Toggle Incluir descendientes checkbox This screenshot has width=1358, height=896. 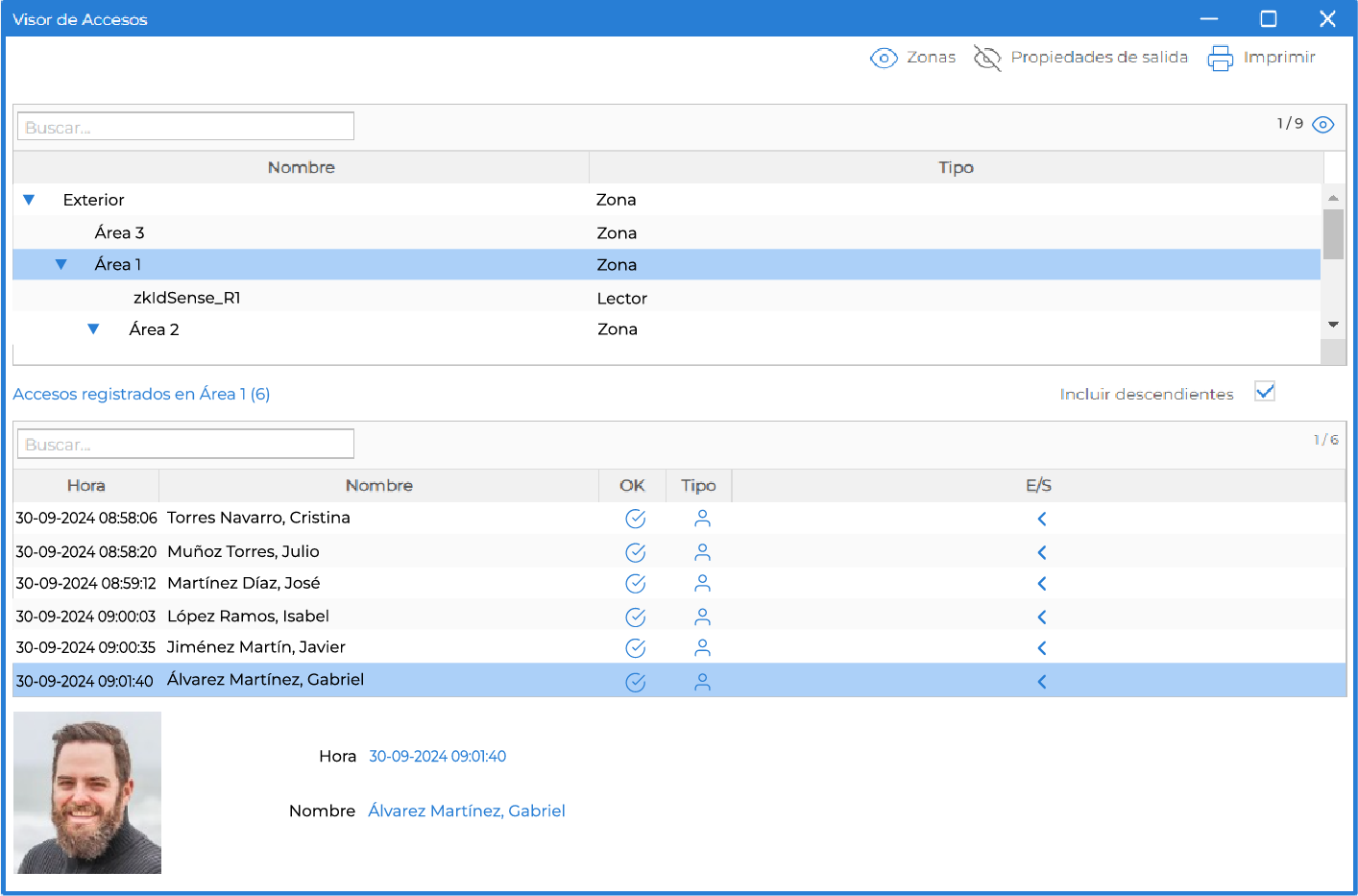(1265, 392)
